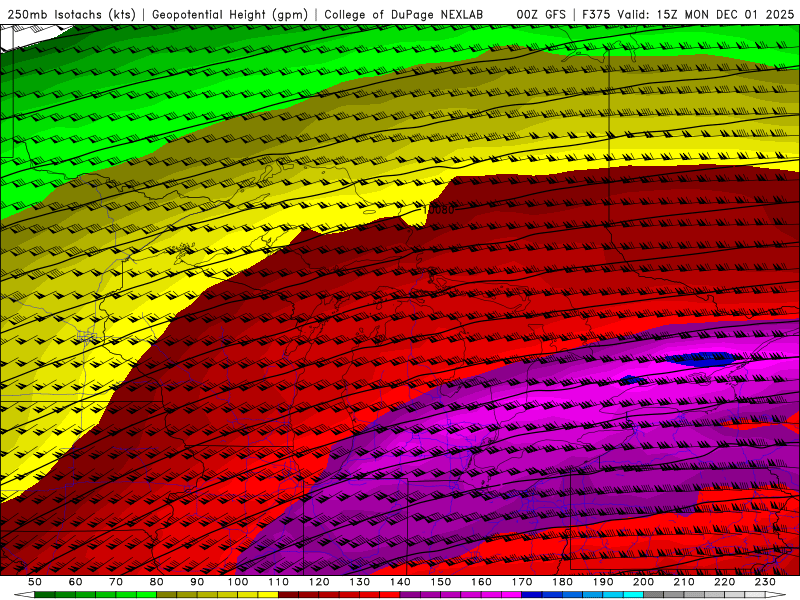Click the '150' value on the color scale
Screen dimensions: 800x600
click(441, 582)
